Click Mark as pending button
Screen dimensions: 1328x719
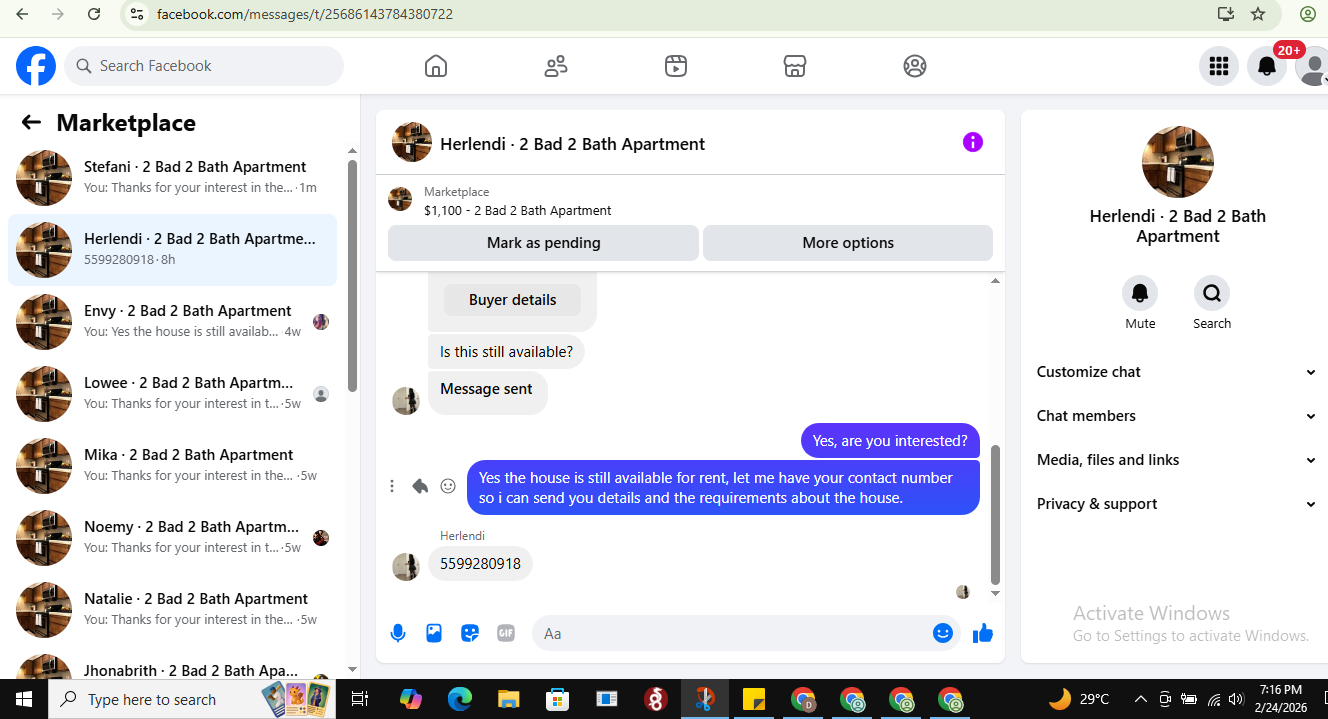click(x=543, y=243)
